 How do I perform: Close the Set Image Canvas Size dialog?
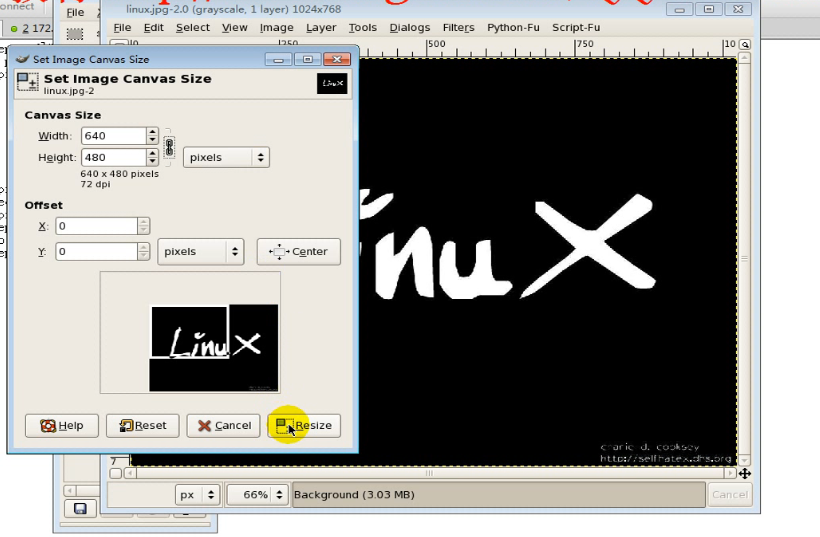(337, 59)
